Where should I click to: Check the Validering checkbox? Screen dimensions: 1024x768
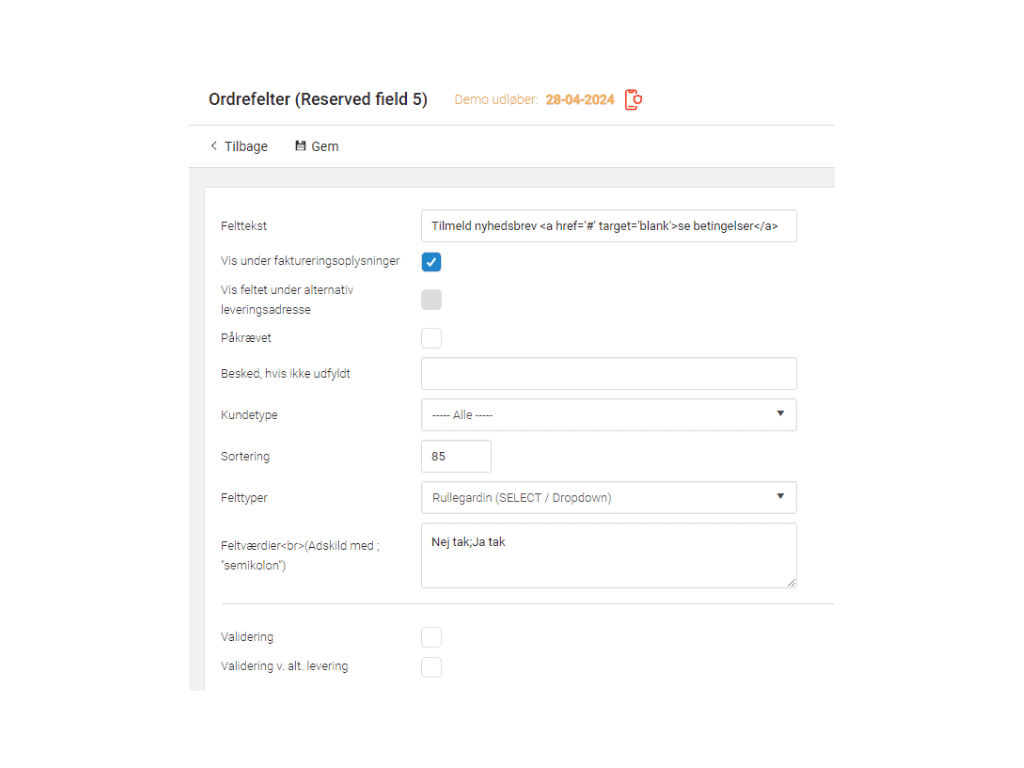point(431,637)
